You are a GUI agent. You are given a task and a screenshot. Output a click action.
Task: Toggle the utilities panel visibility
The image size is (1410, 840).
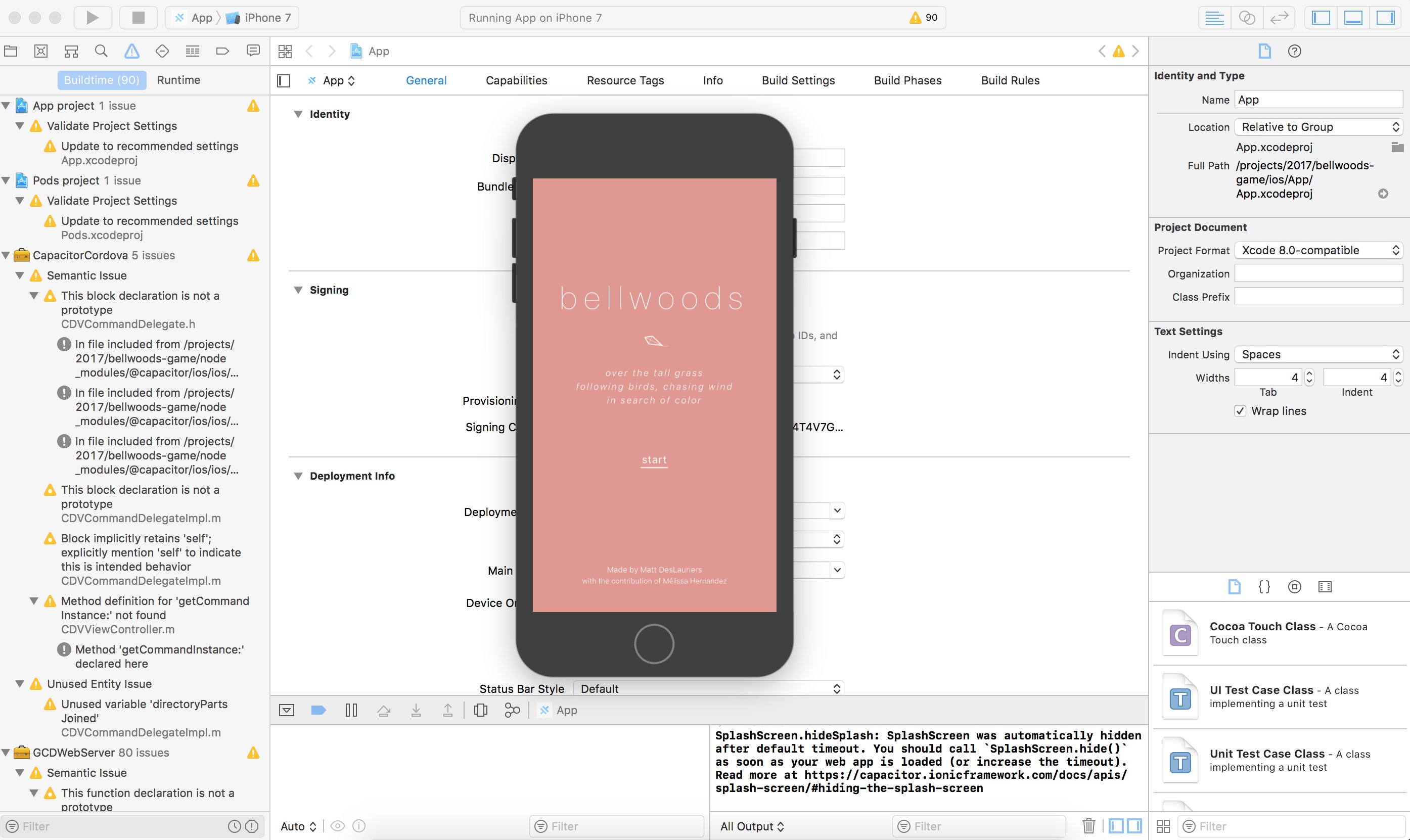[1385, 18]
